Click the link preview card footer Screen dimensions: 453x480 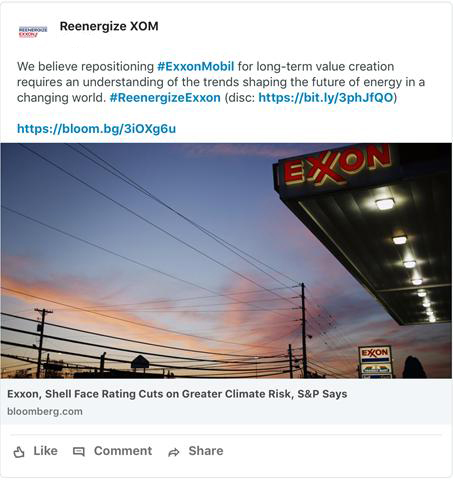226,401
